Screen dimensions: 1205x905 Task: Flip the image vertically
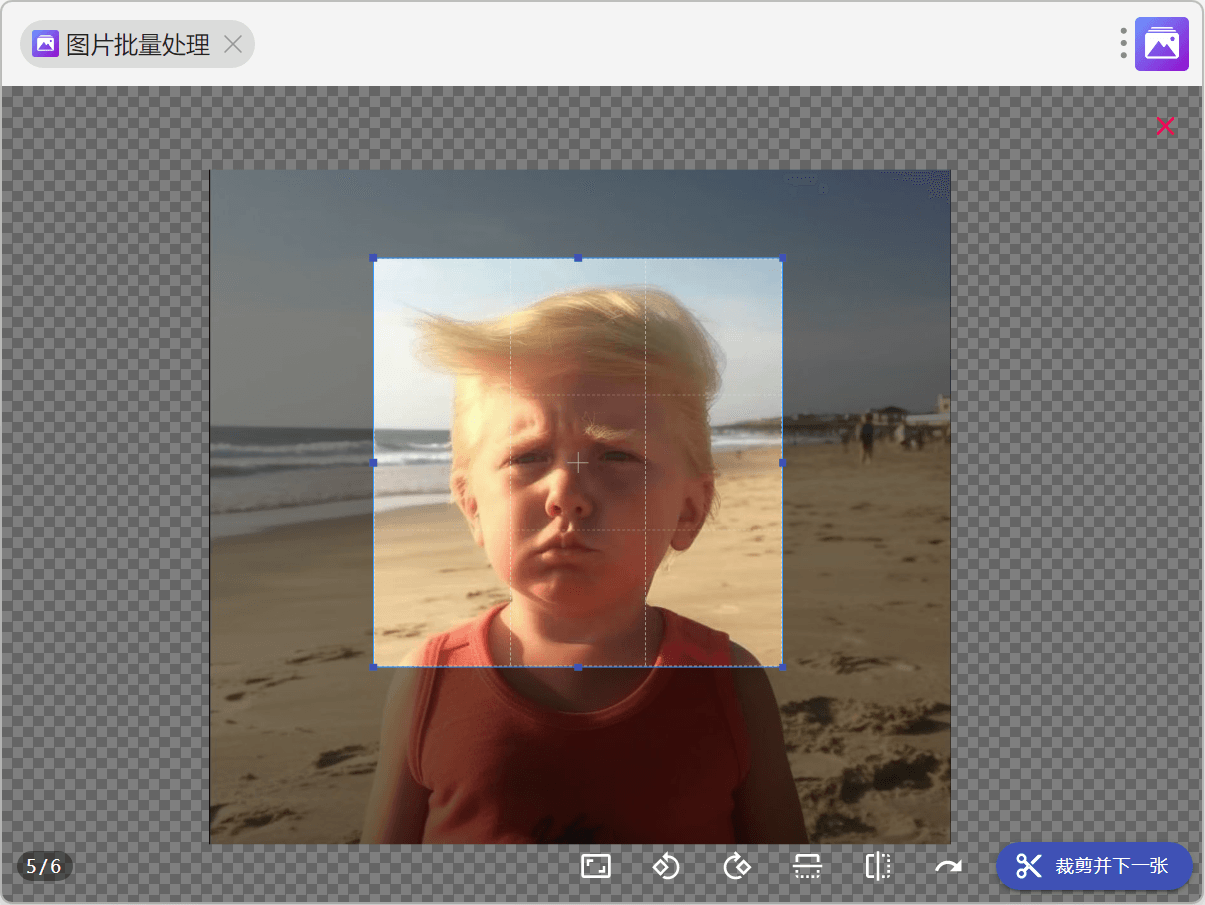(807, 866)
